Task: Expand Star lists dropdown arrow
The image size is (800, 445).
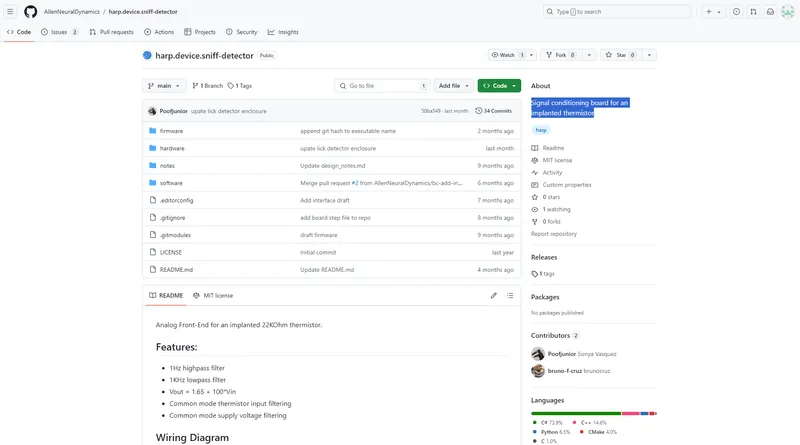Action: [649, 55]
